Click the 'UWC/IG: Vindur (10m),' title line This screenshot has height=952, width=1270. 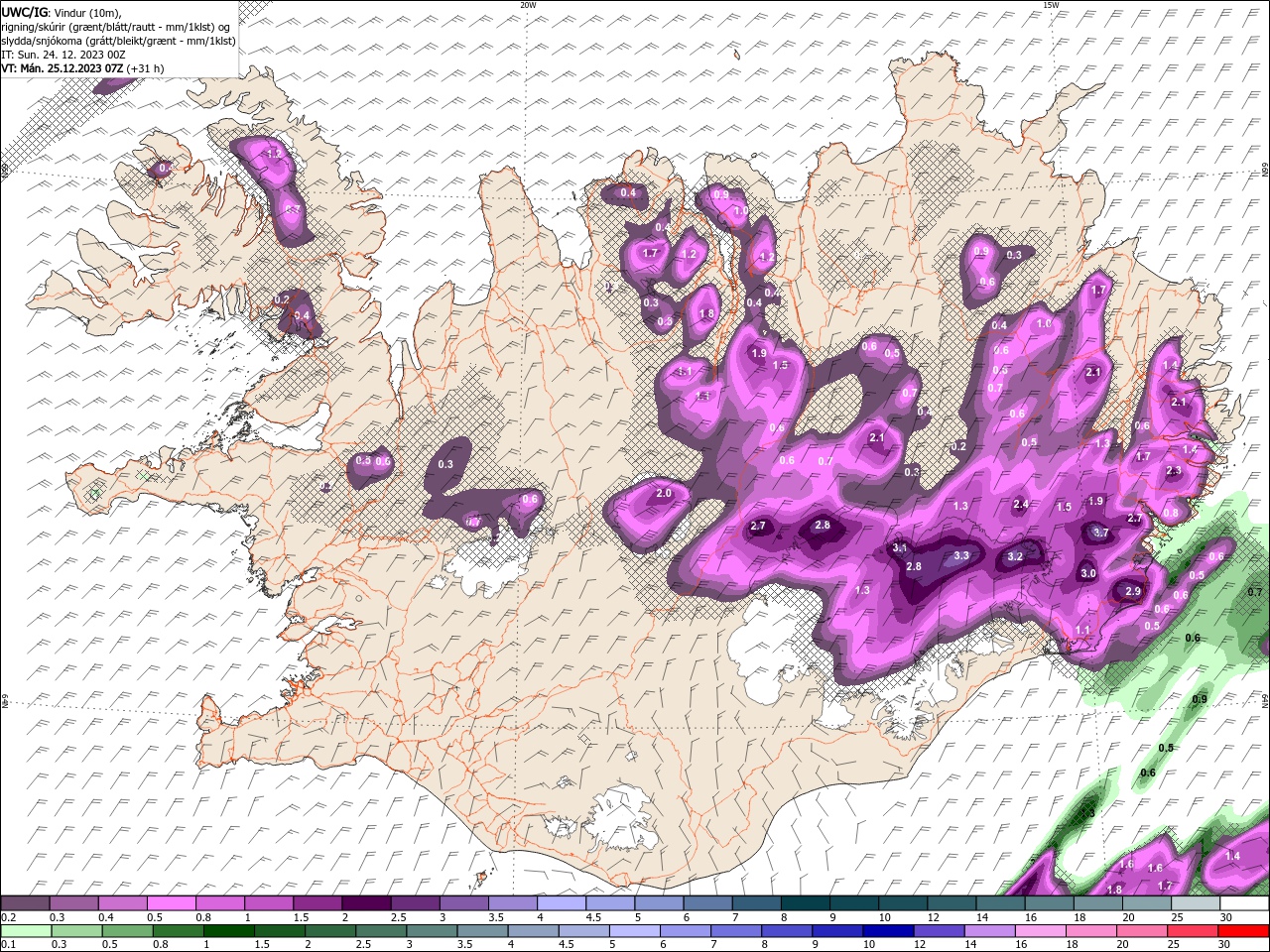tap(61, 12)
